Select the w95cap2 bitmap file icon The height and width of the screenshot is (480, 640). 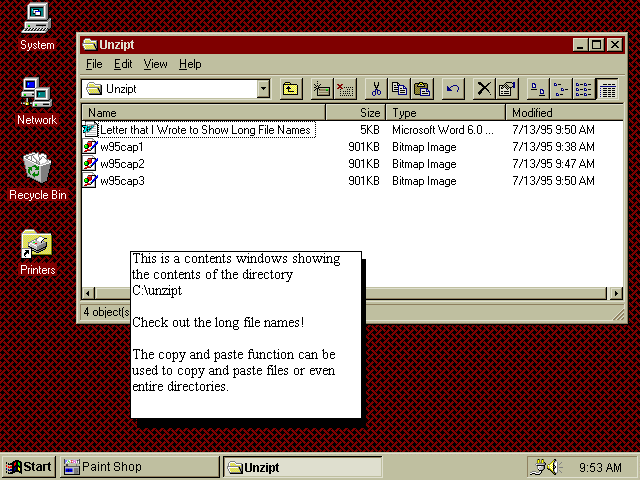point(90,164)
